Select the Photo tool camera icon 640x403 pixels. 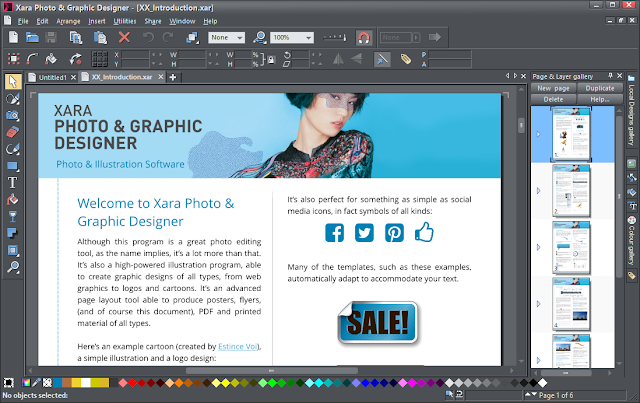point(13,116)
